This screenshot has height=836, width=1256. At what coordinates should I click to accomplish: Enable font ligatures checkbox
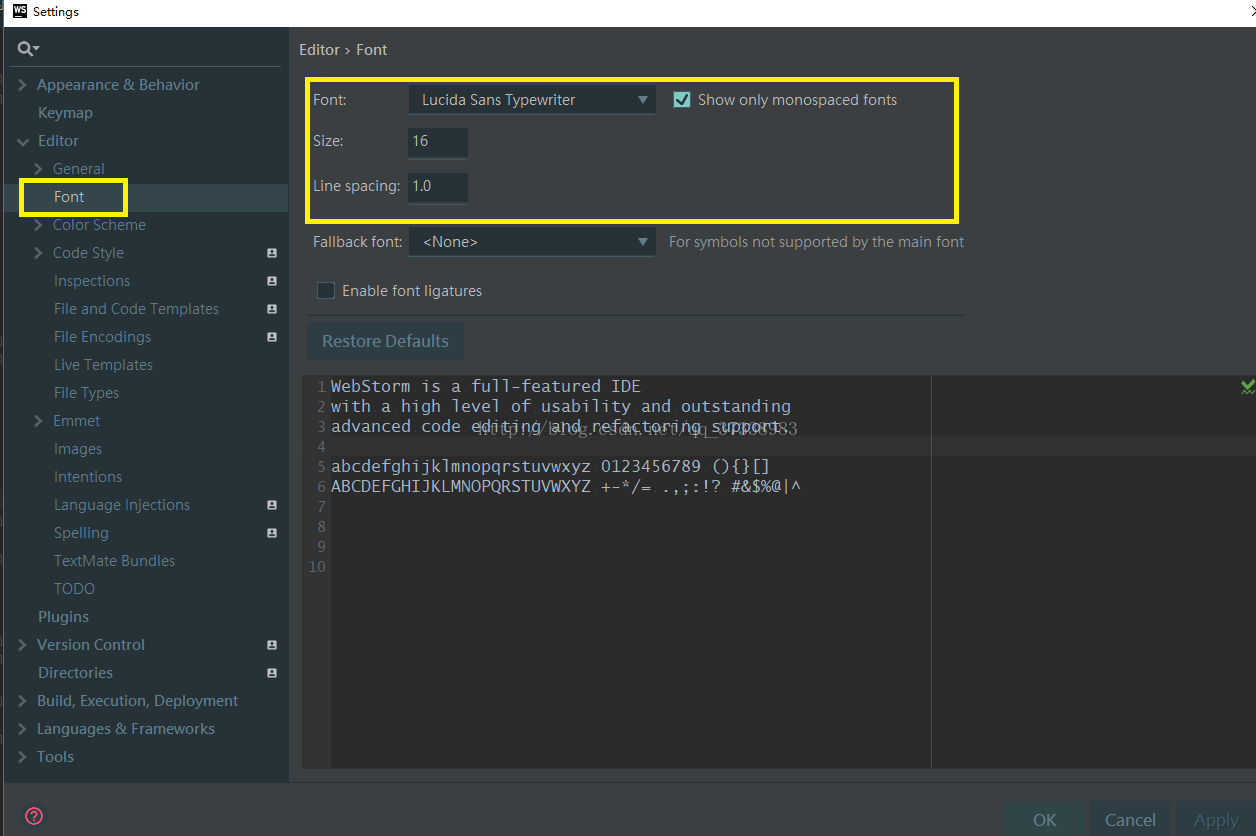(x=326, y=291)
